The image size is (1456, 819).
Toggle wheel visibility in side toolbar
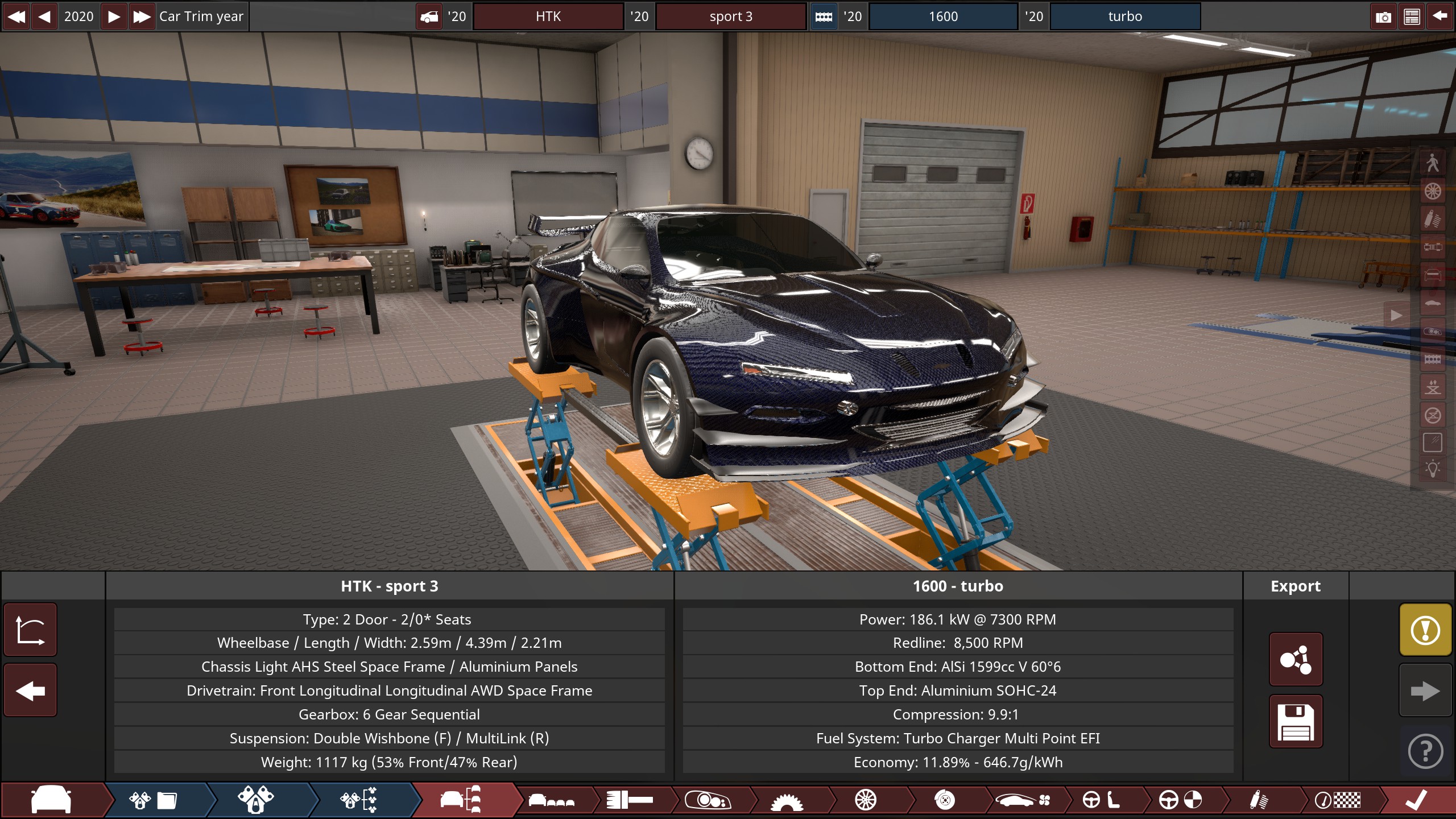click(1433, 191)
